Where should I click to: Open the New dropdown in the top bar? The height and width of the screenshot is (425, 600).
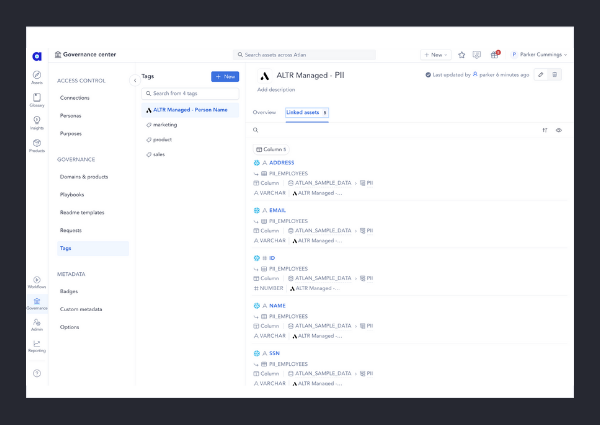[435, 54]
